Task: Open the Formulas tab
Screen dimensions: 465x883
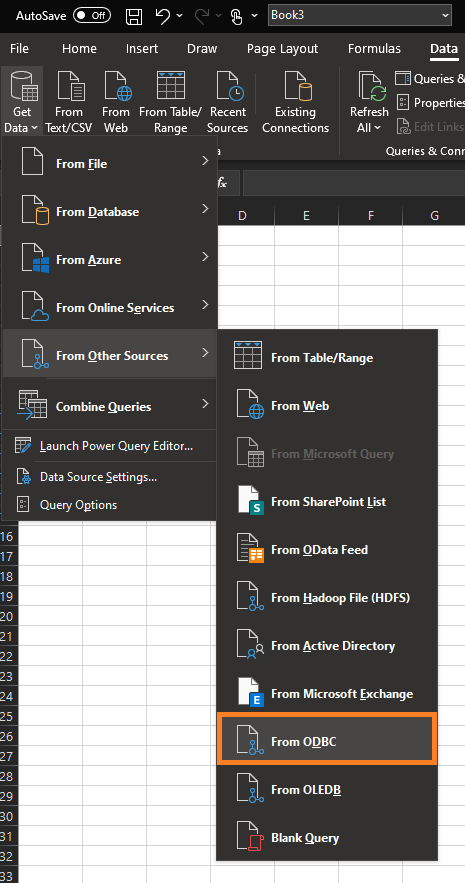Action: (x=374, y=48)
